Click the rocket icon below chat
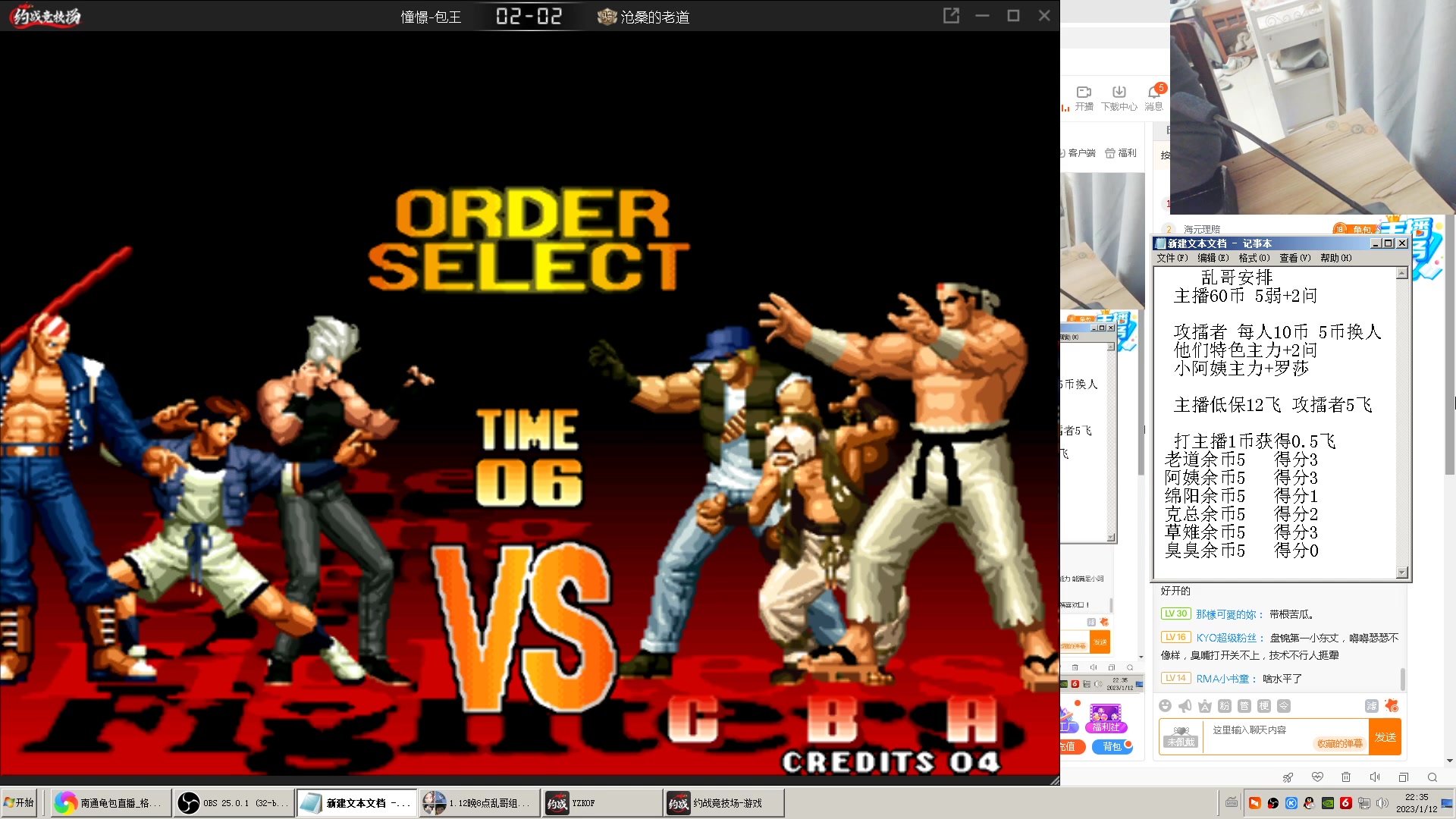The image size is (1456, 819). pos(1288,777)
